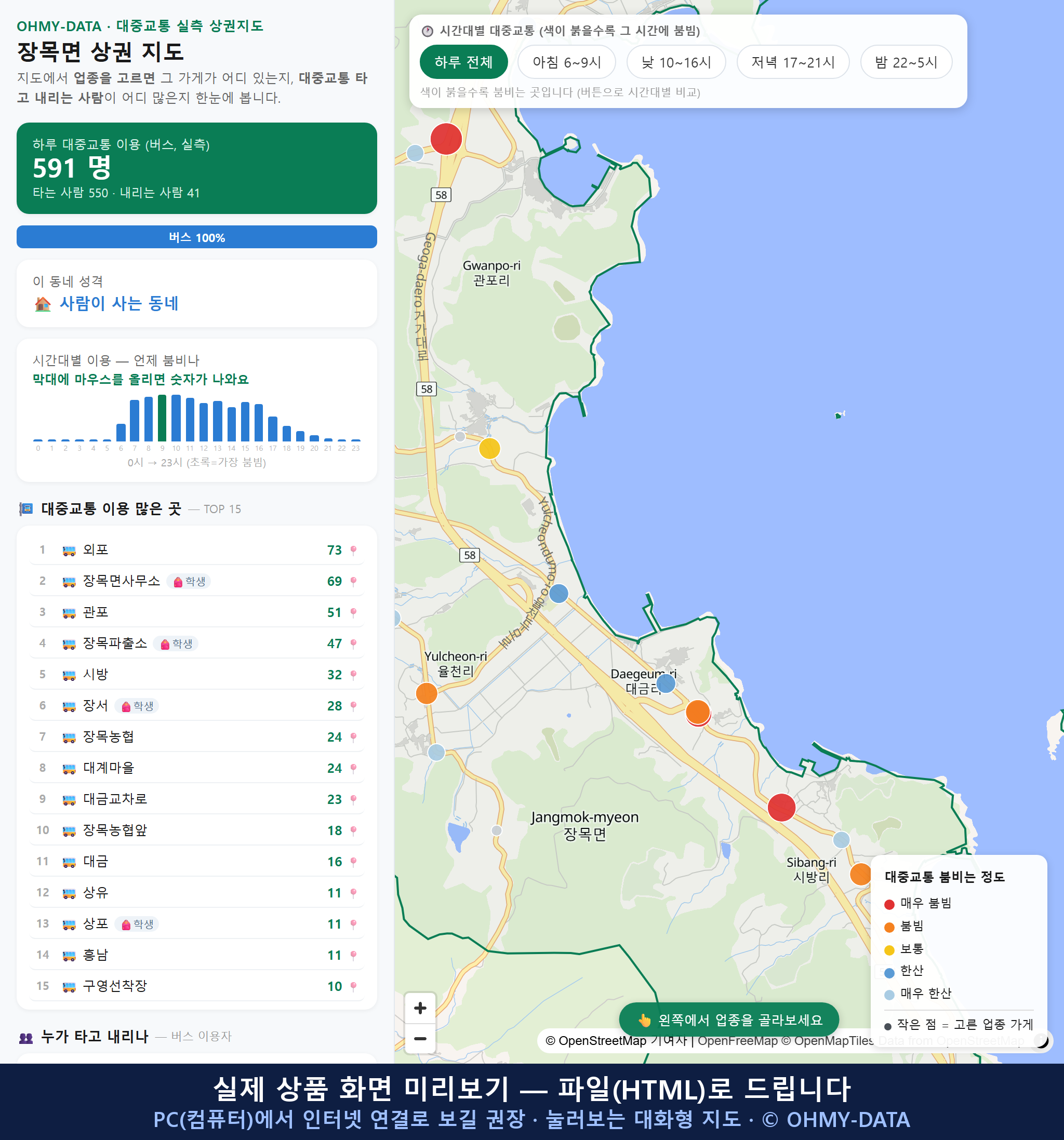Open the OpenFreeMap attribution link
Viewport: 1064px width, 1140px height.
coord(738,1041)
